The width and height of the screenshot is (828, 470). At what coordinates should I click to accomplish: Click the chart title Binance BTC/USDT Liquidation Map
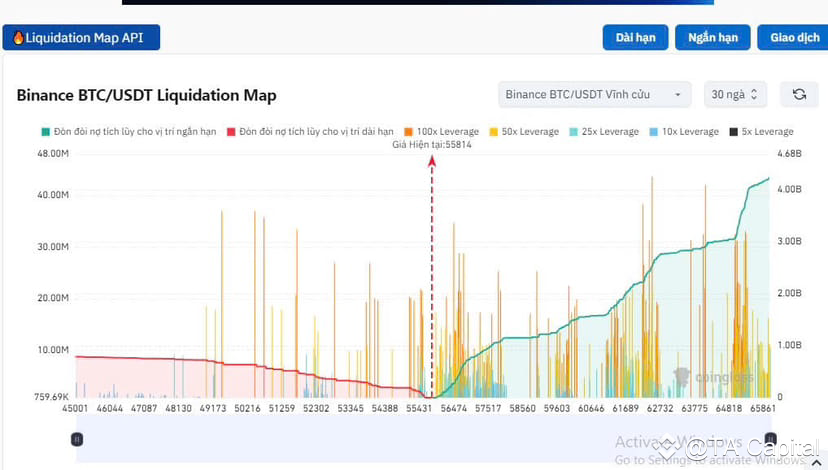pos(146,95)
